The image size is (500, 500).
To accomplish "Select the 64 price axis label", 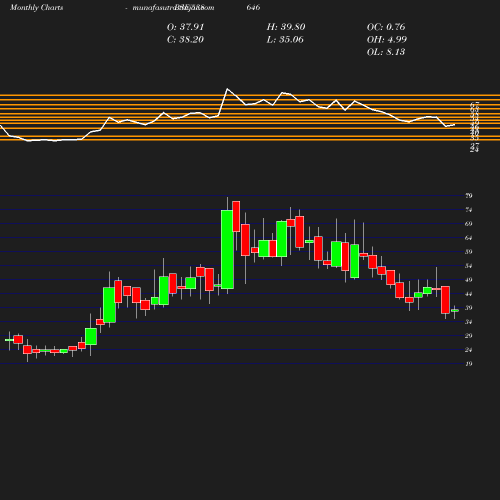I will 469,238.
